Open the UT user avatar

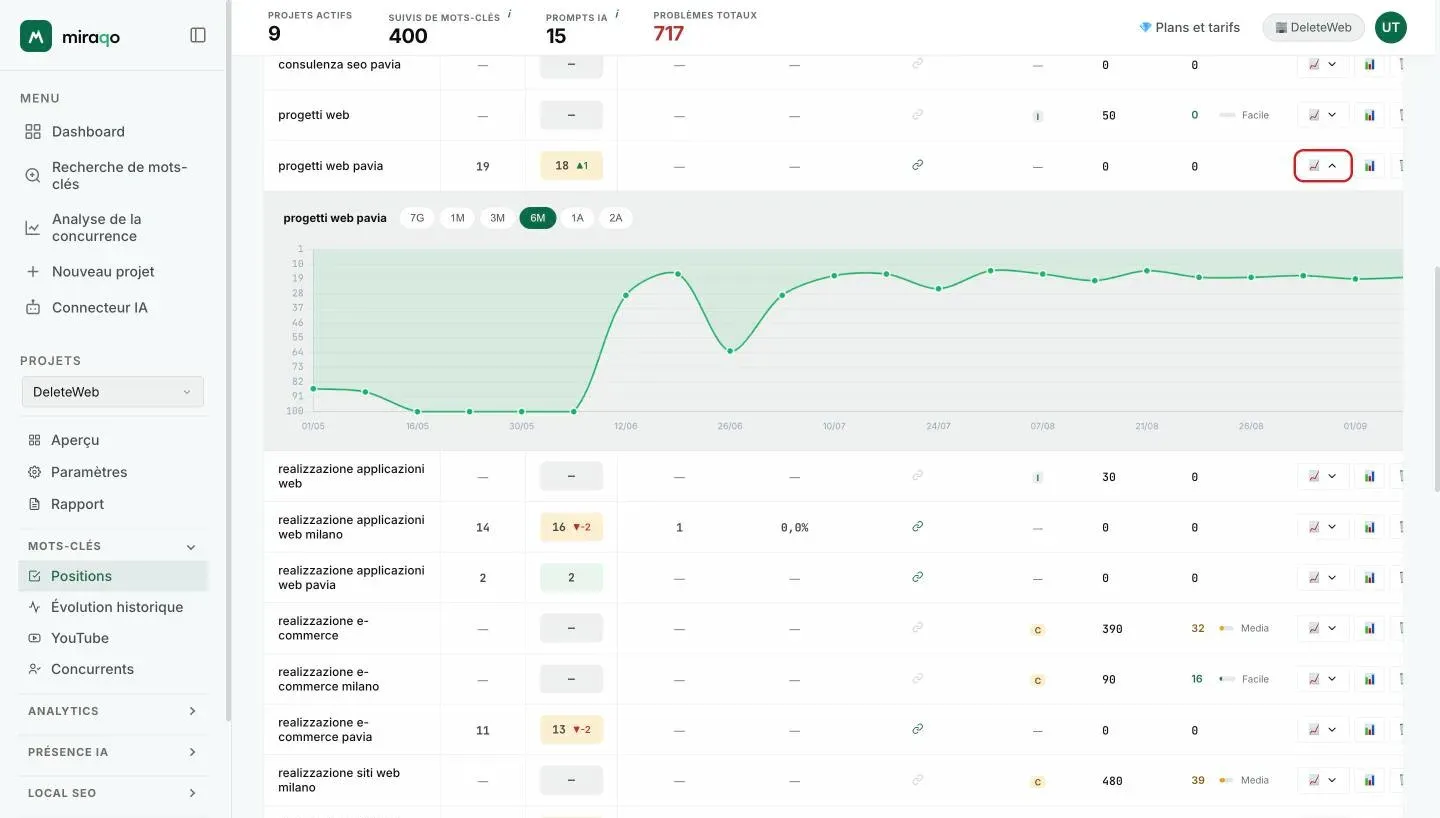[1390, 27]
